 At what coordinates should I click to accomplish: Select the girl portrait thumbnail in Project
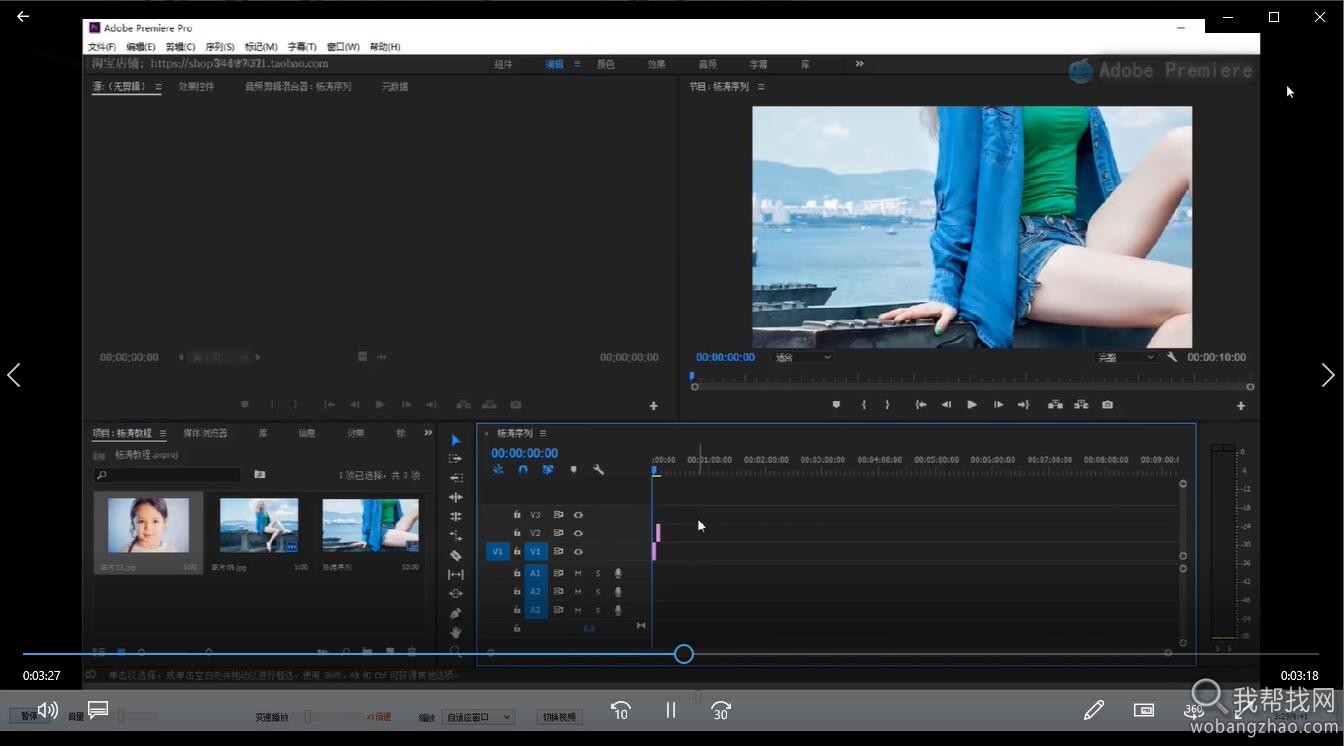pos(148,526)
